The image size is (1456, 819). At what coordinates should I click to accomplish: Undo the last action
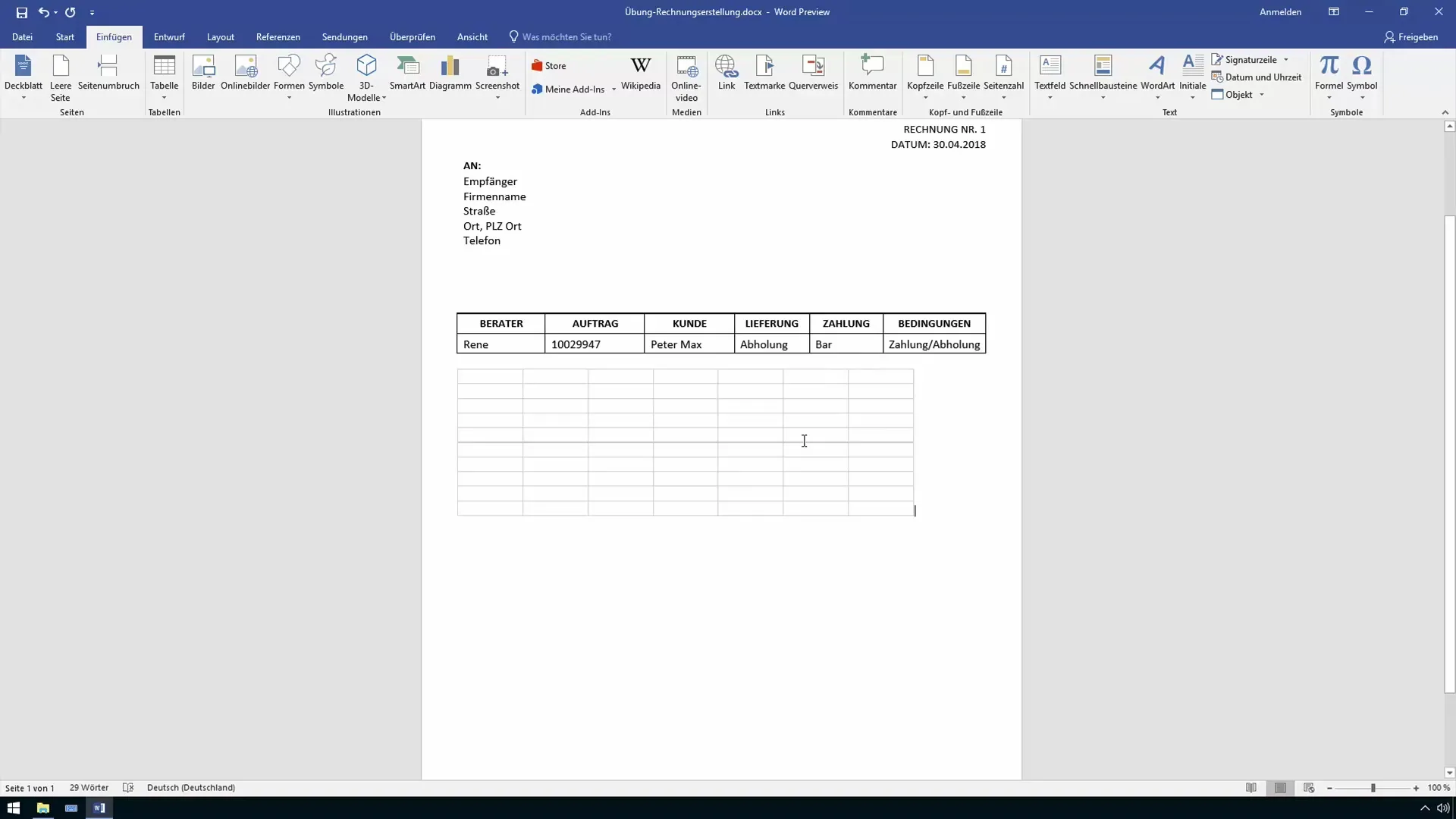click(43, 12)
